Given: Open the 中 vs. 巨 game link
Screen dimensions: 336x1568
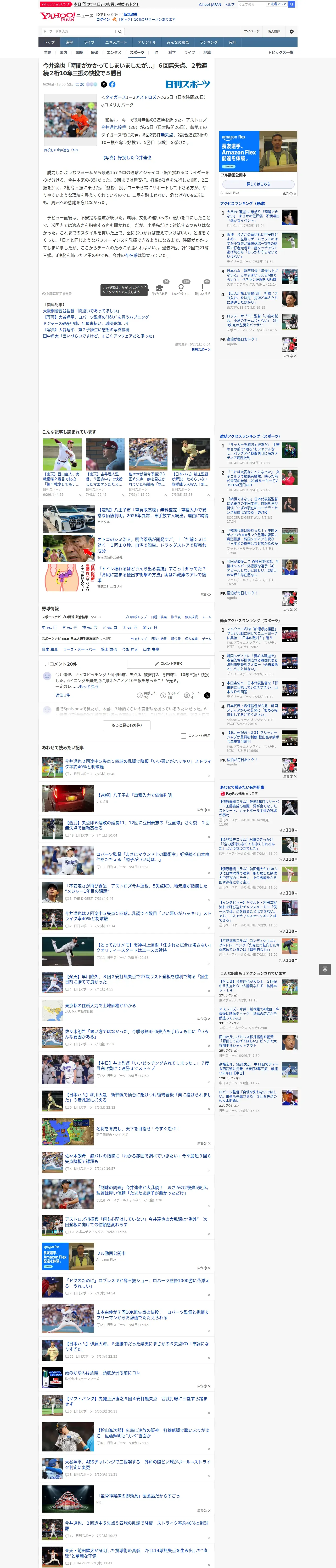Looking at the screenshot, I should tap(49, 627).
